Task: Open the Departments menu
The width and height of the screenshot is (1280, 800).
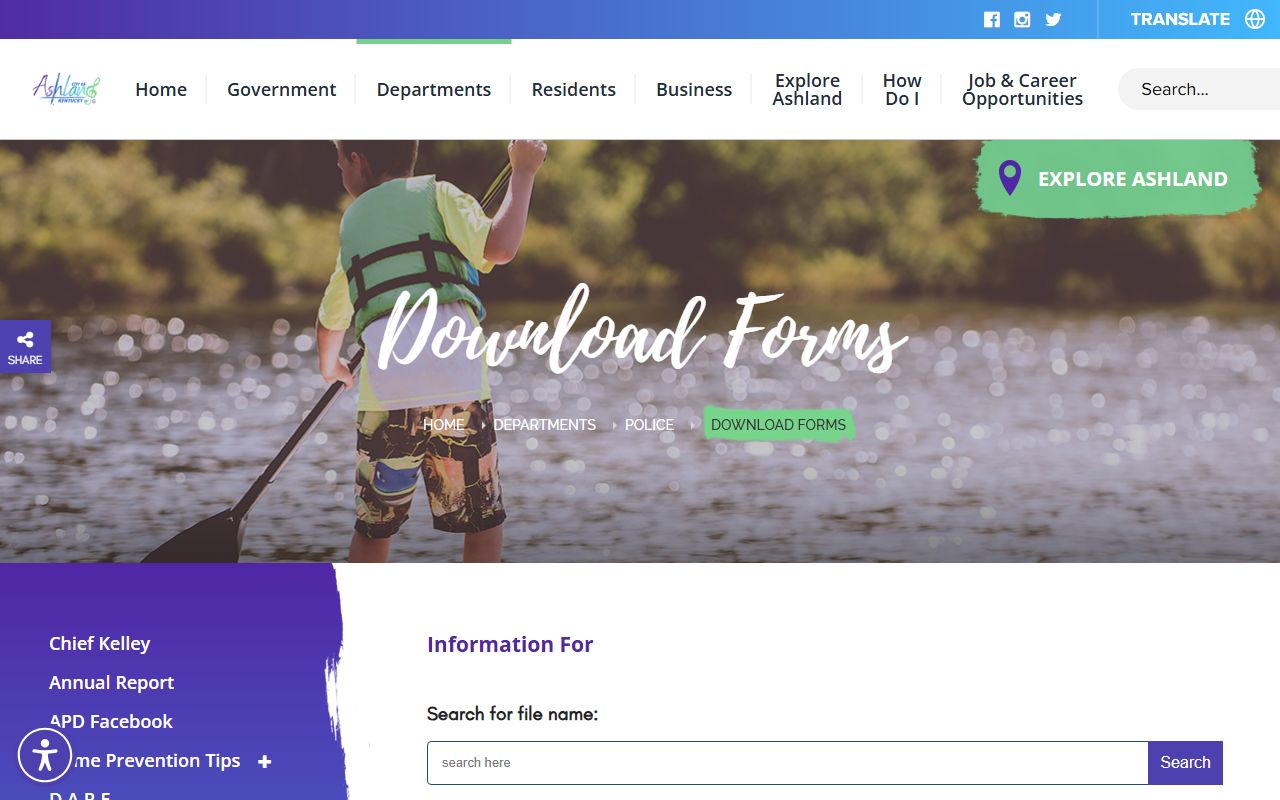Action: pos(434,89)
